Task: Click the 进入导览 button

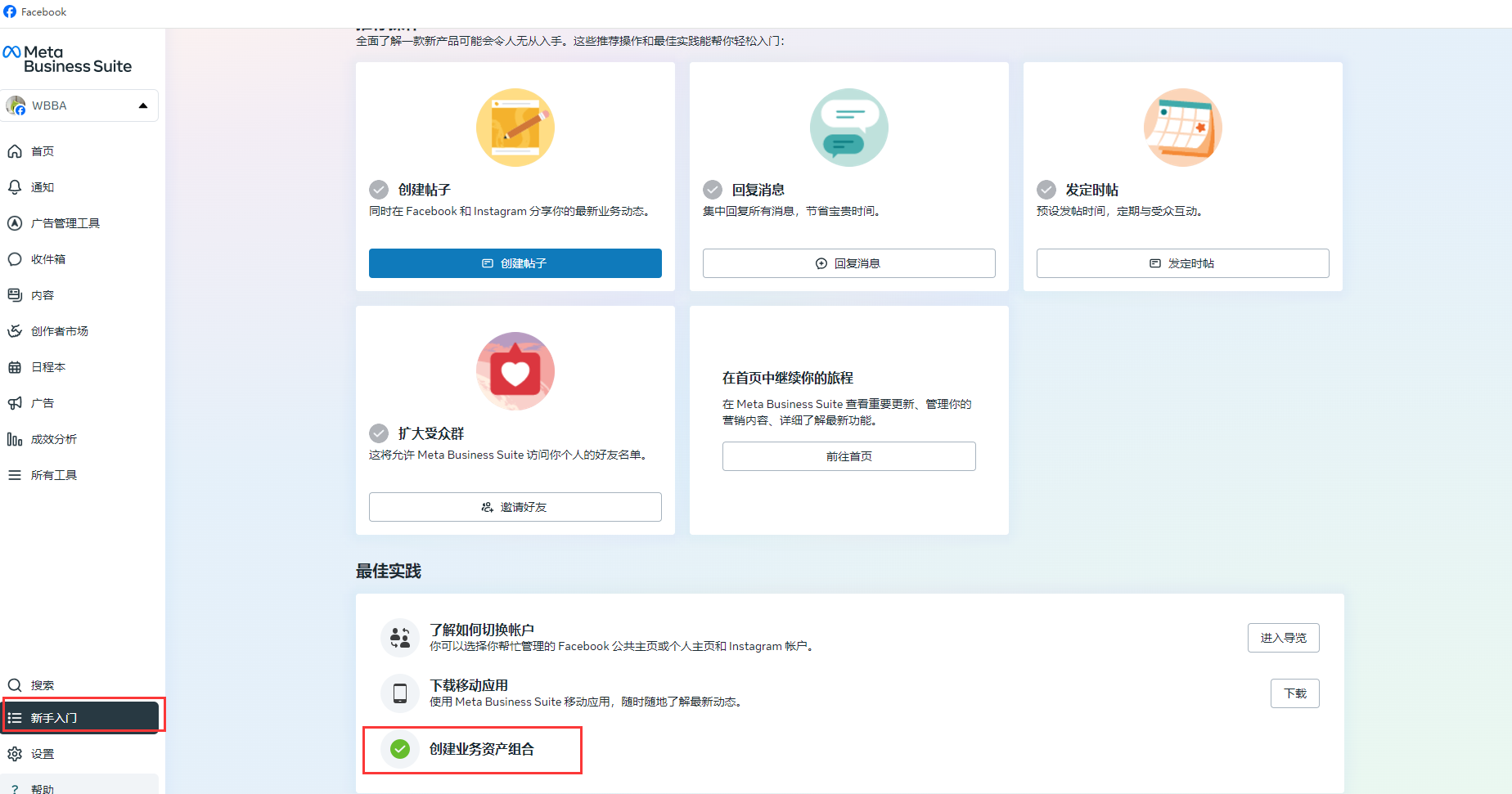Action: click(x=1283, y=638)
